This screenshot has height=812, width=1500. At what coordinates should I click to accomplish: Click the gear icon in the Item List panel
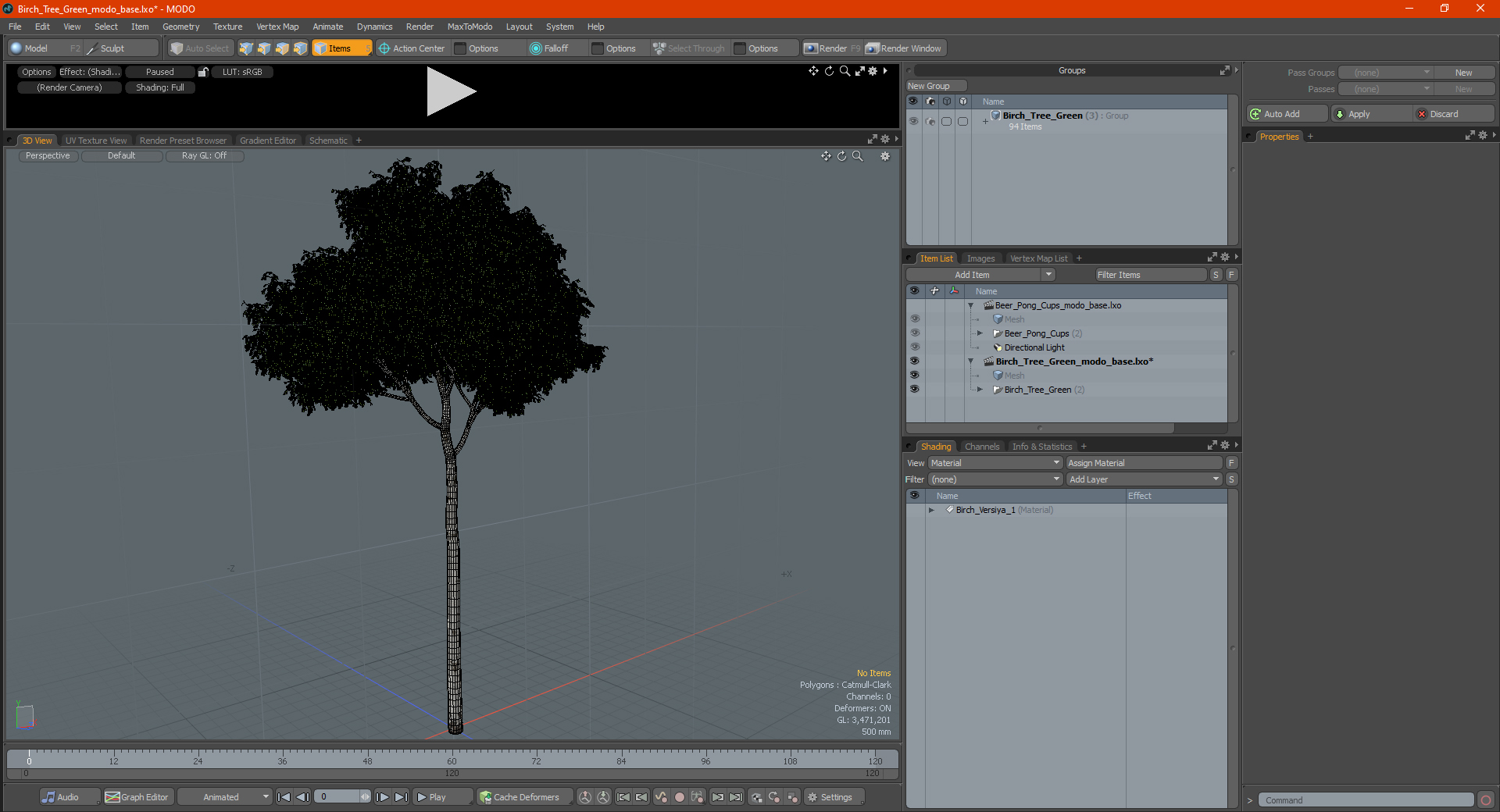pyautogui.click(x=1225, y=258)
